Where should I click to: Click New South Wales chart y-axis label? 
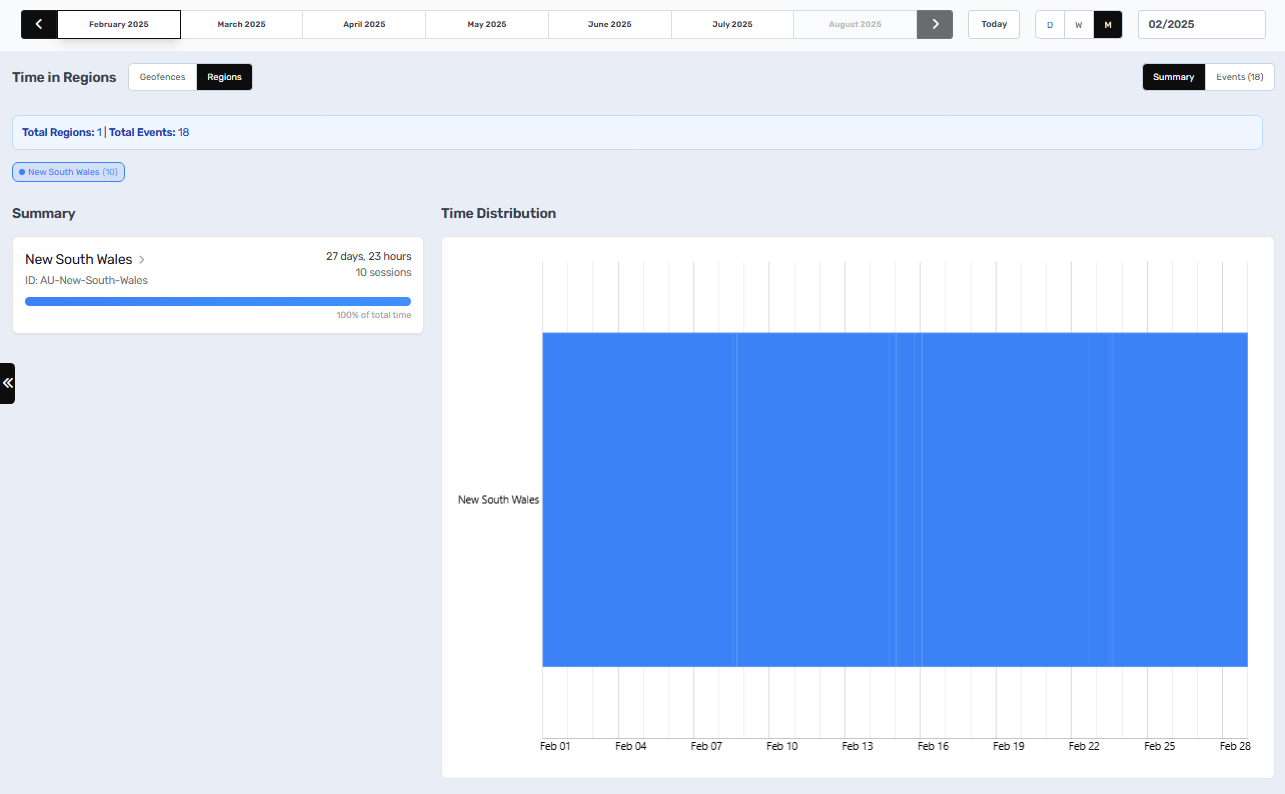pyautogui.click(x=498, y=499)
